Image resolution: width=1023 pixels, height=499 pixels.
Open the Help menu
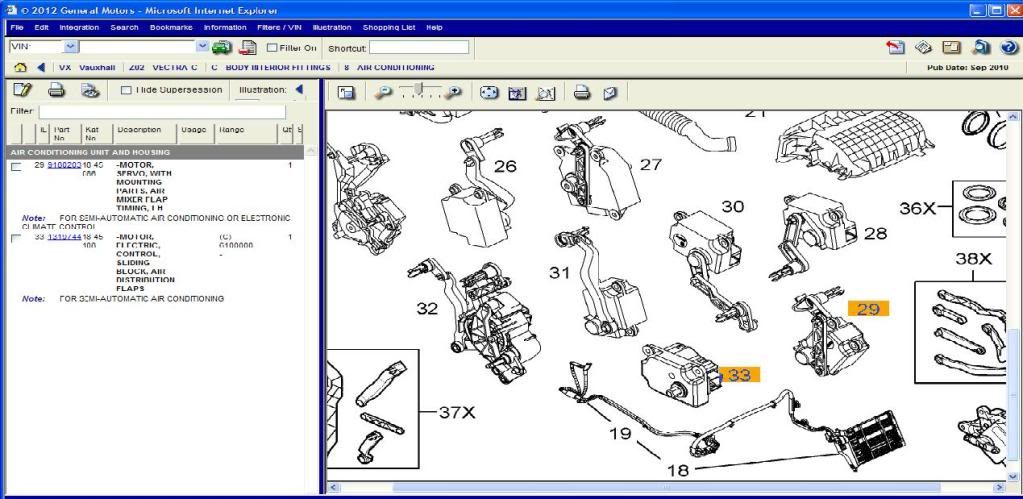point(435,27)
